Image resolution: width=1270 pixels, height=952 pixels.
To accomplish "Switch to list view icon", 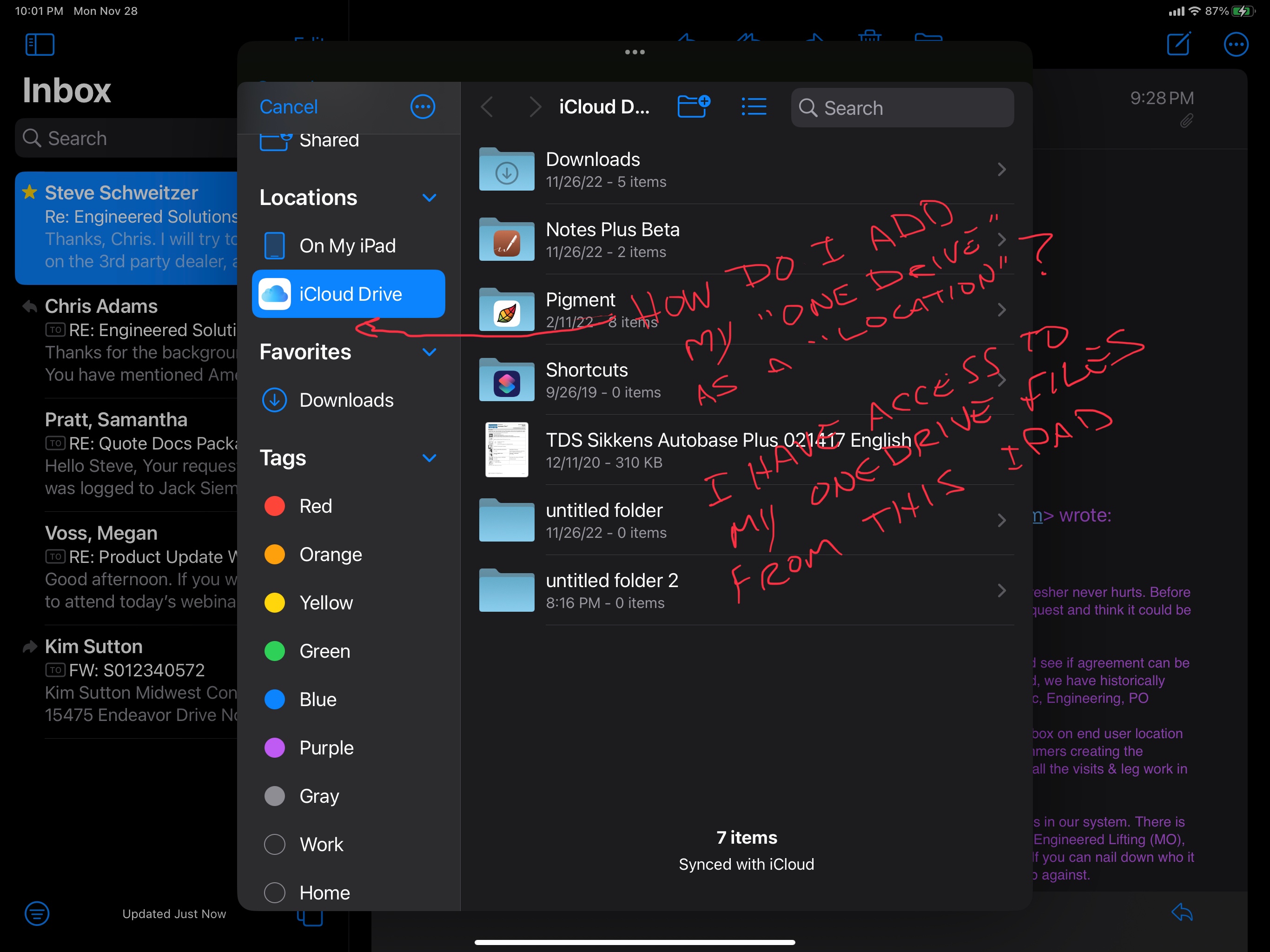I will tap(753, 107).
